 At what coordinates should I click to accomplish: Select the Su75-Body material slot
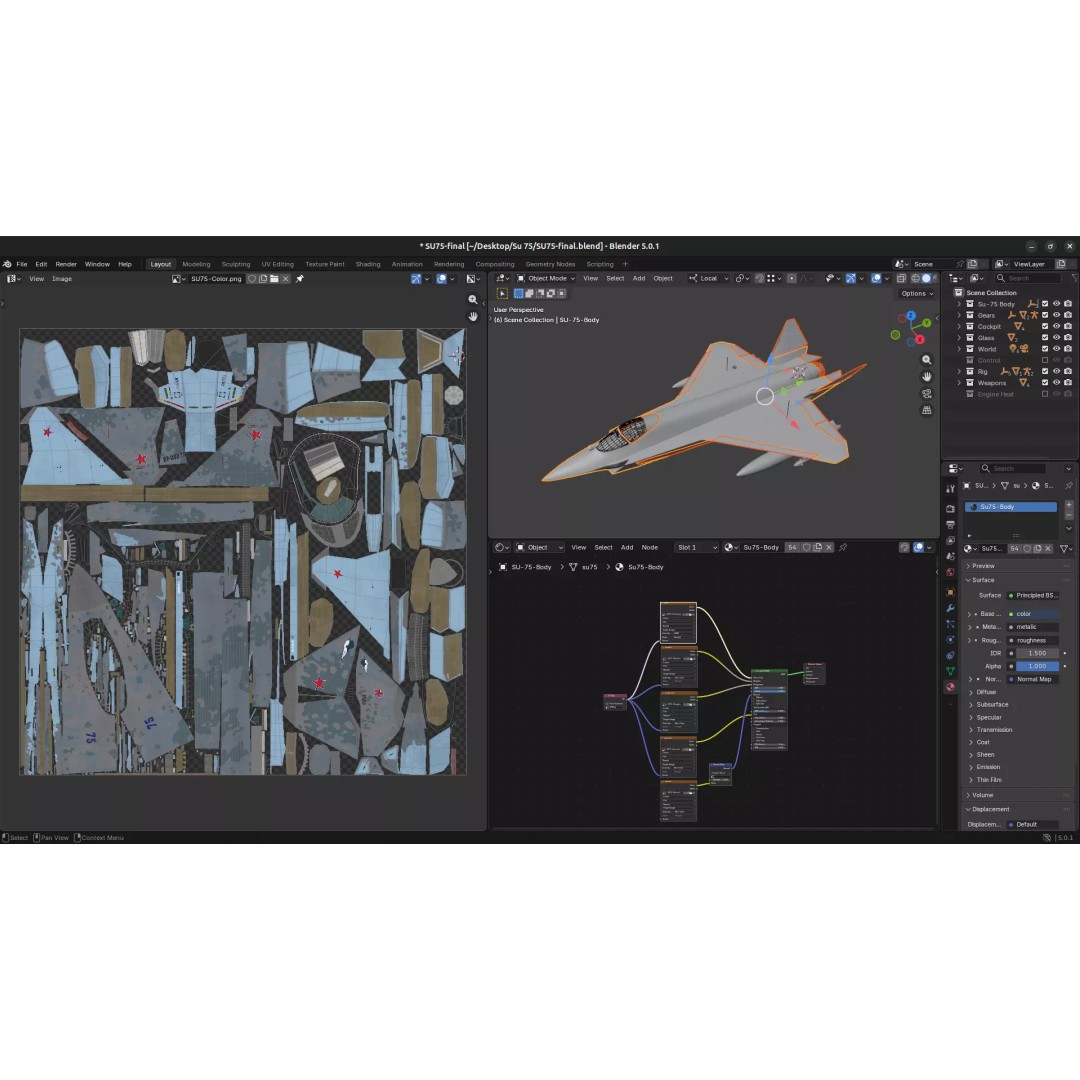click(1010, 507)
